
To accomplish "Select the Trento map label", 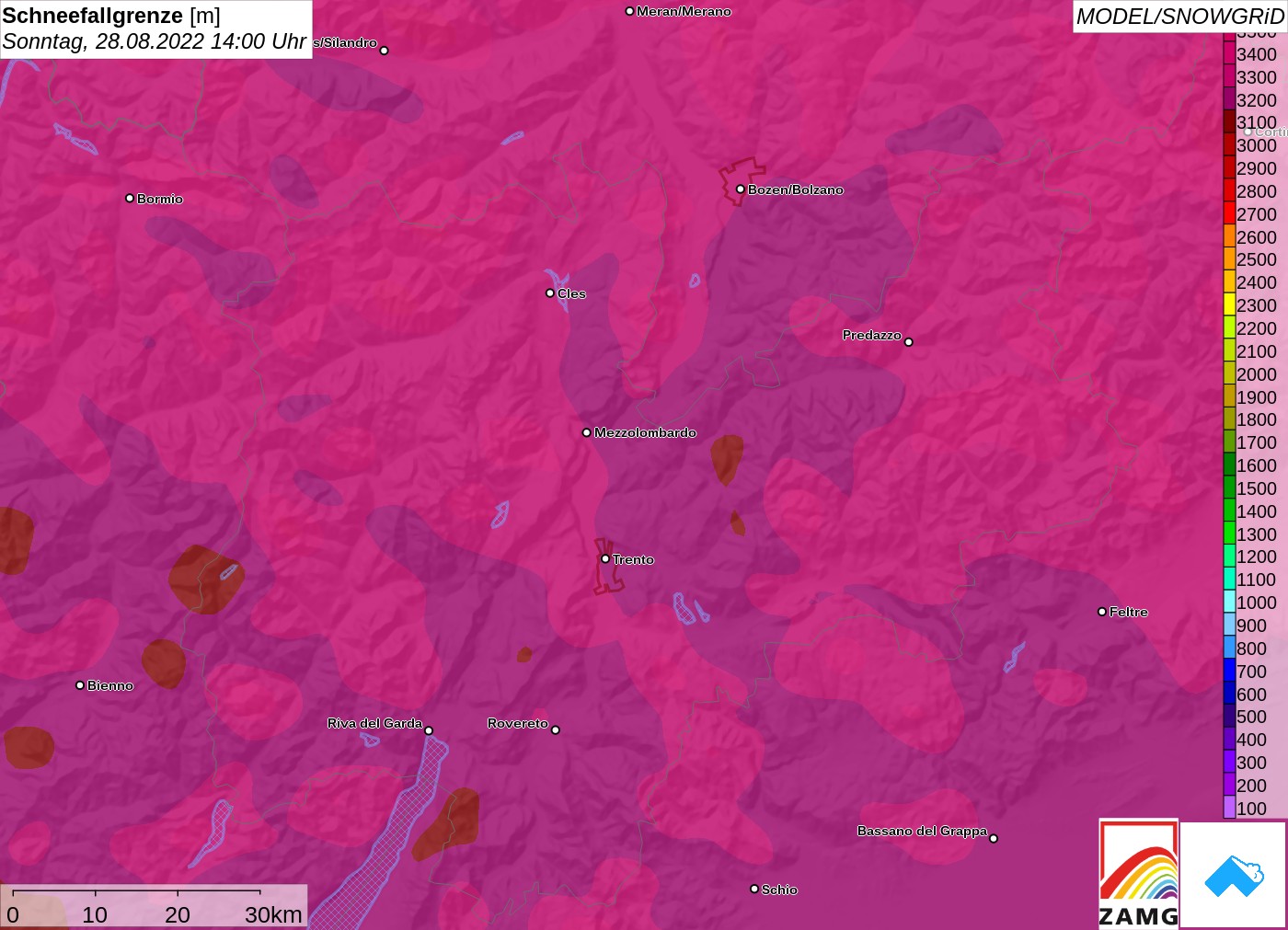I will [x=633, y=559].
